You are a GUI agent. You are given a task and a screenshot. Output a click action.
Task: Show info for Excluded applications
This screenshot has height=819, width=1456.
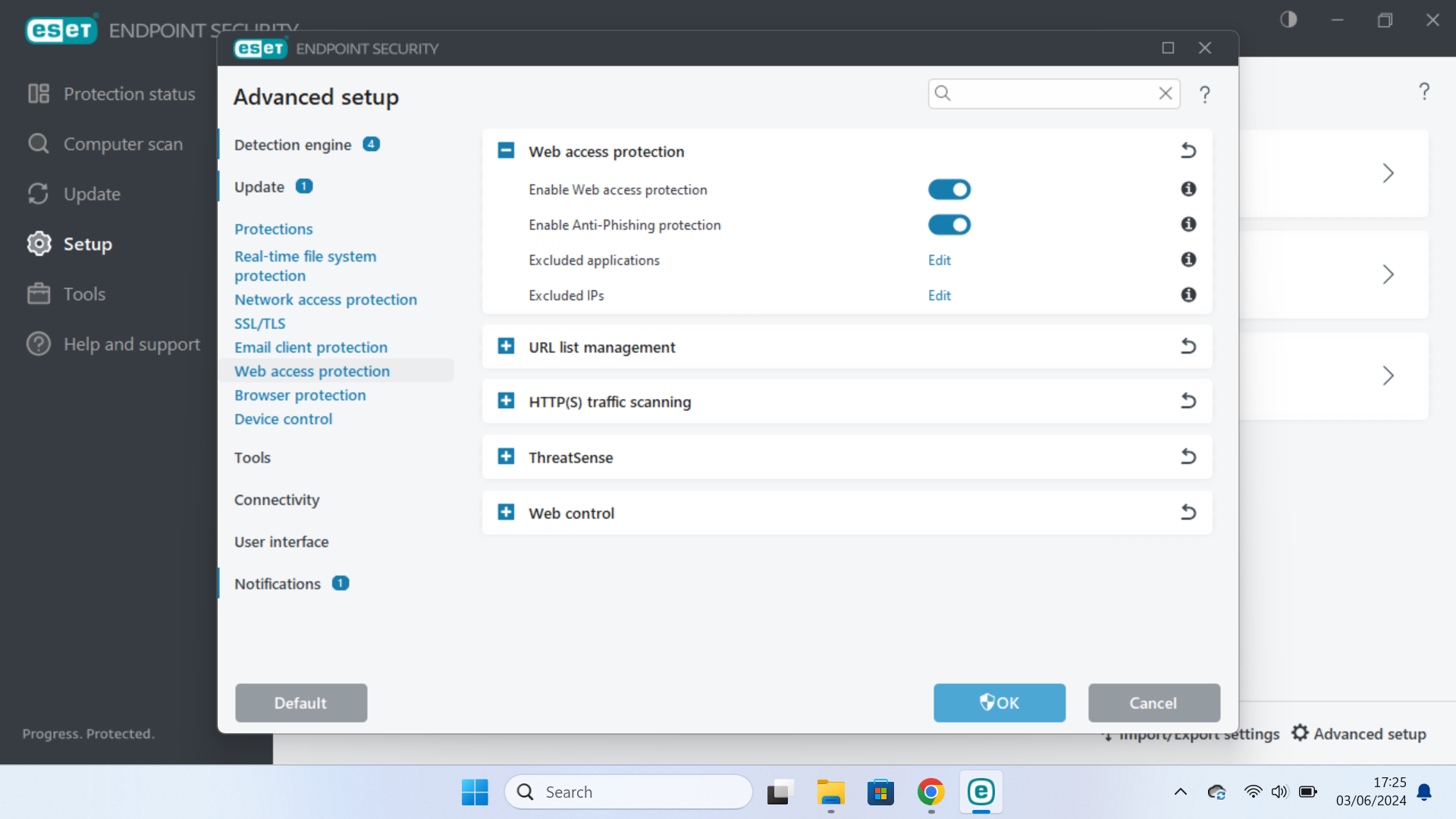(1188, 259)
